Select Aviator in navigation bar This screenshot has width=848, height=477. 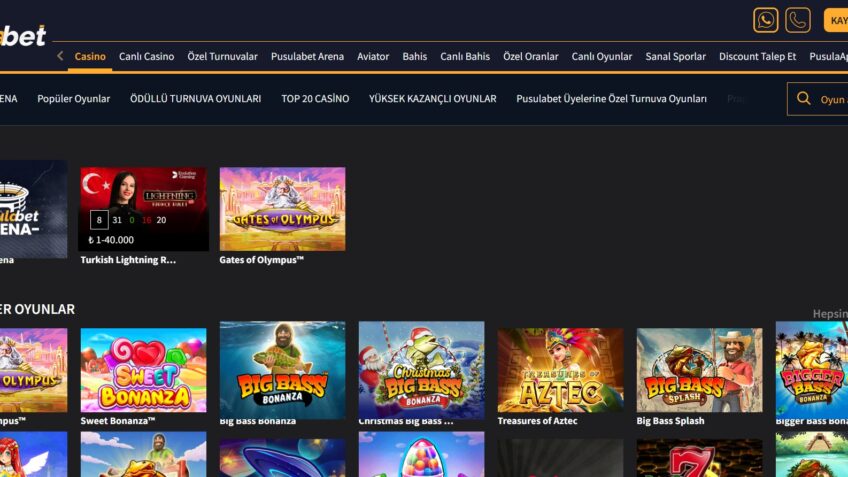[373, 56]
